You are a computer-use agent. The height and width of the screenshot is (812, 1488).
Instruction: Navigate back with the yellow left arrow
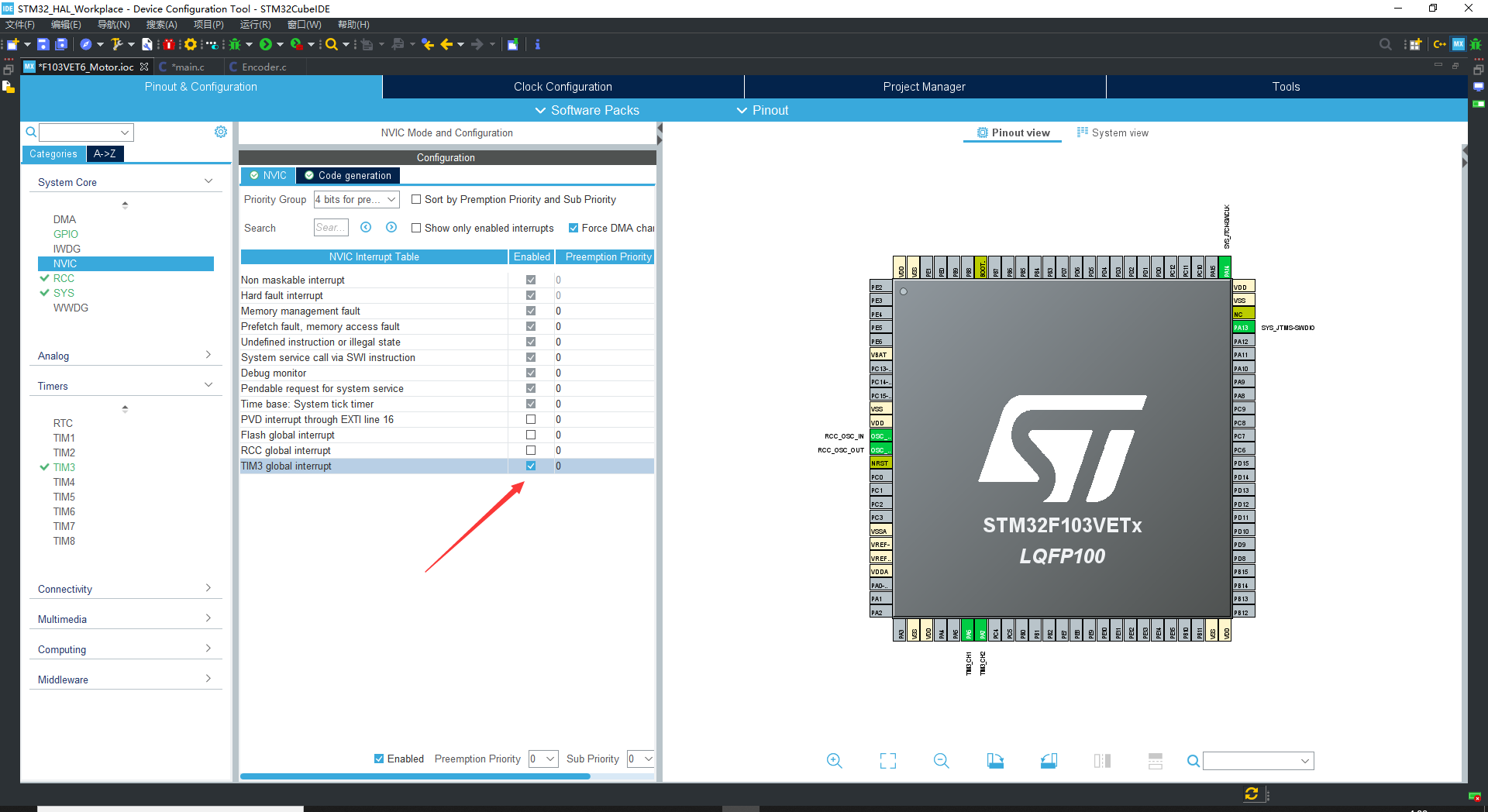coord(446,44)
